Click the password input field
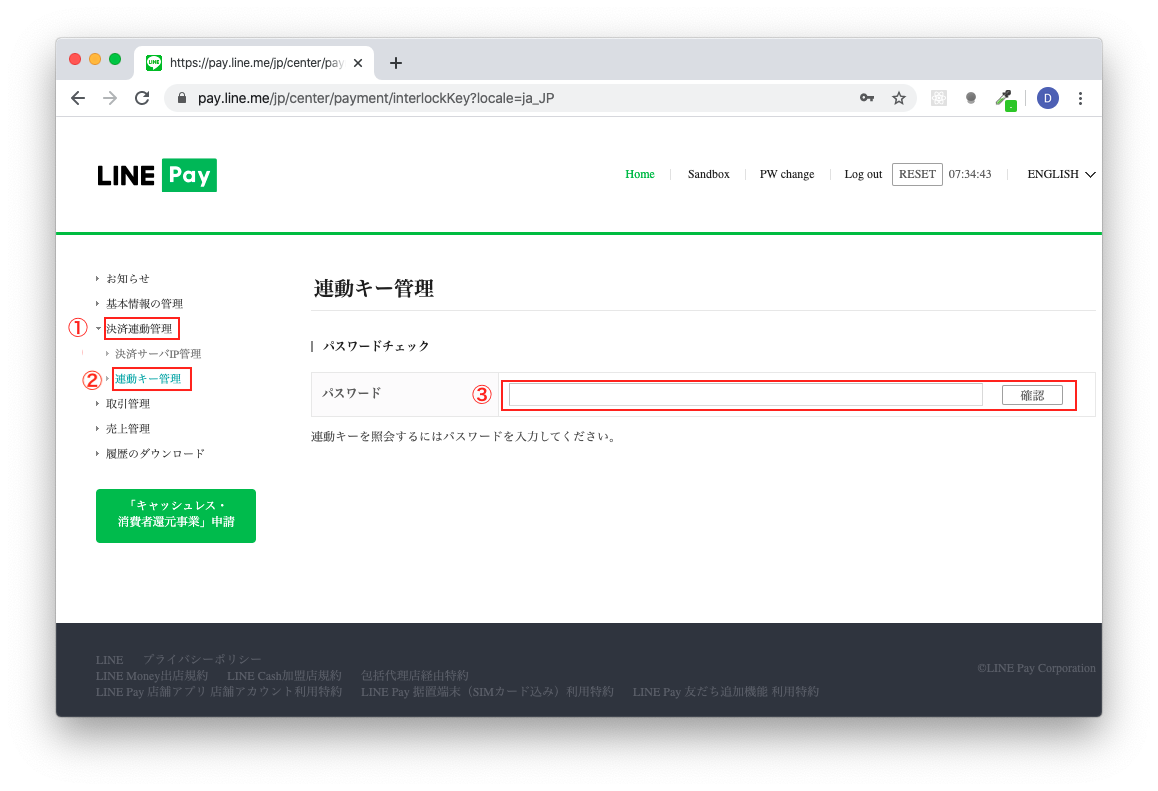 (745, 394)
